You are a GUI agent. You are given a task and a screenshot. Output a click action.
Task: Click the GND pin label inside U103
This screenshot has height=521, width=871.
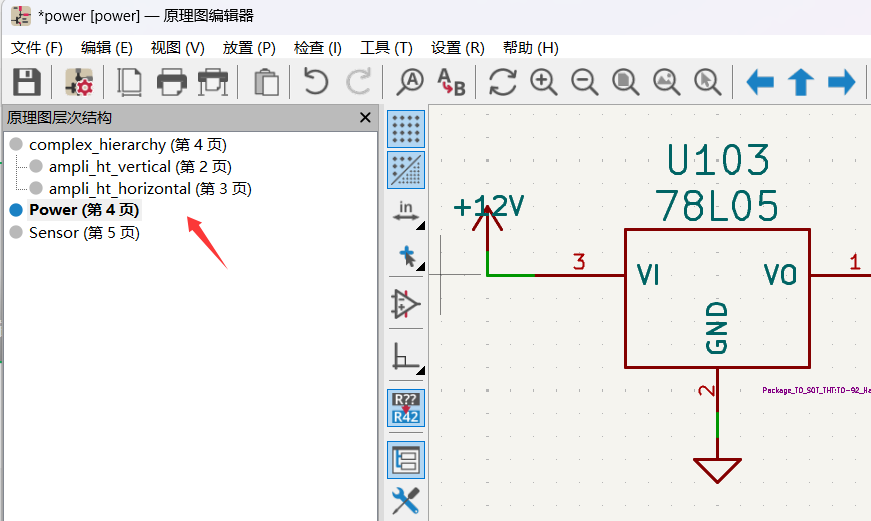[717, 328]
